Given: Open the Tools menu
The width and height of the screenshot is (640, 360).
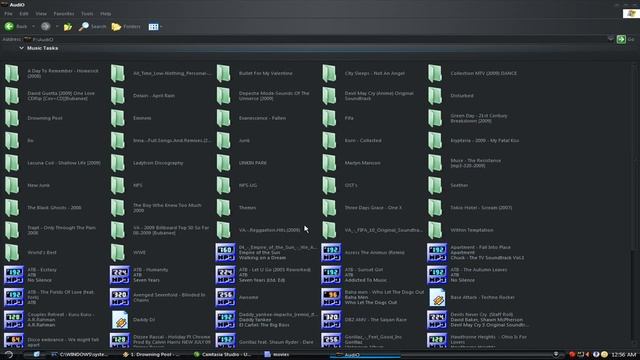Looking at the screenshot, I should 87,13.
